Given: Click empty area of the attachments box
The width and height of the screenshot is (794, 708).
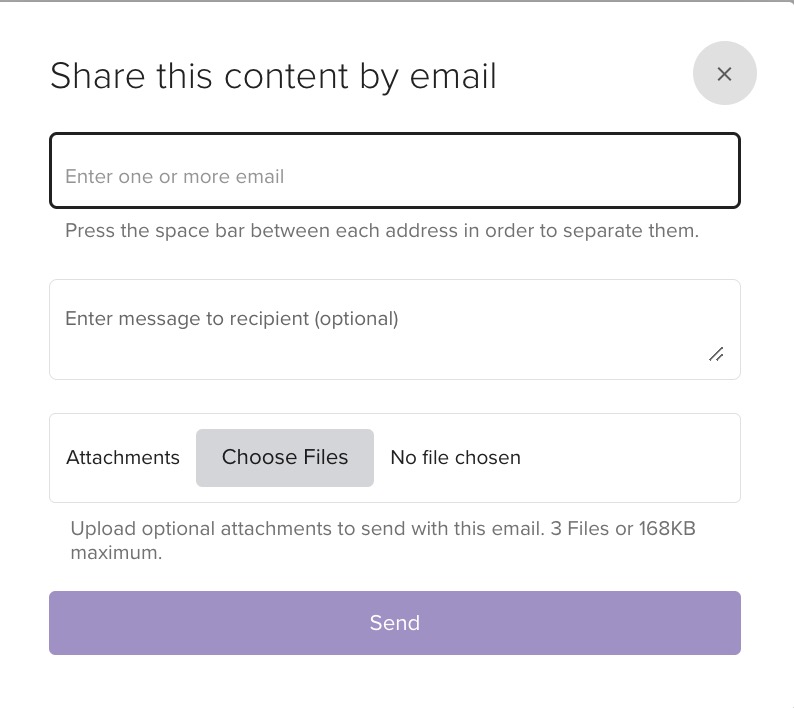Looking at the screenshot, I should click(x=628, y=458).
